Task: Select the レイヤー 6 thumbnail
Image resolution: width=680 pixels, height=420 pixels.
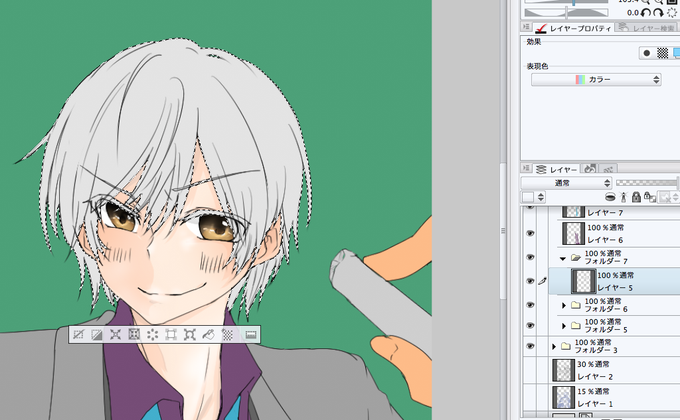Action: coord(573,233)
